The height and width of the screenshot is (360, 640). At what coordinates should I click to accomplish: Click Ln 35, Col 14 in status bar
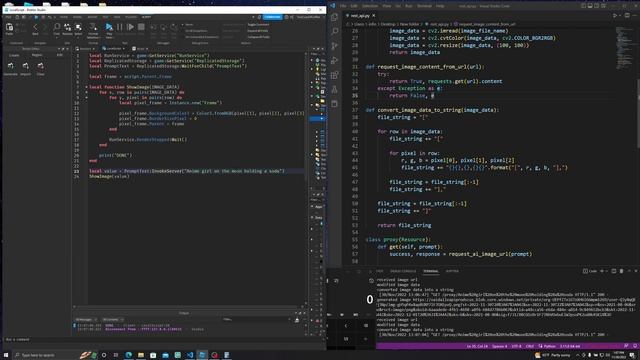(x=477, y=346)
